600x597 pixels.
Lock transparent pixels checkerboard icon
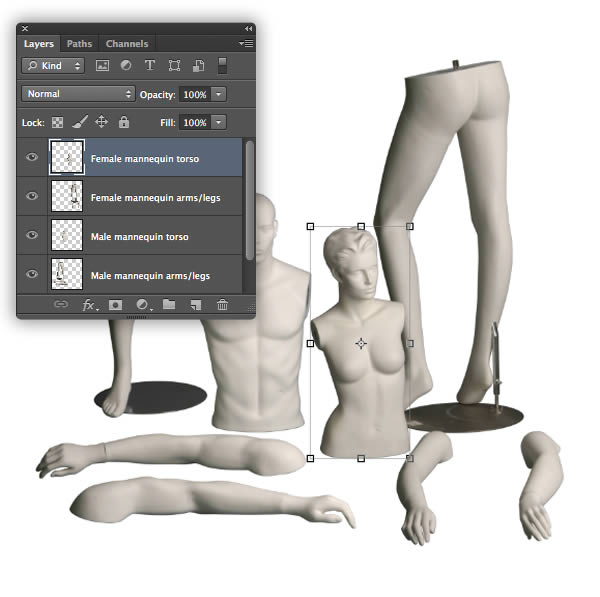coord(57,122)
